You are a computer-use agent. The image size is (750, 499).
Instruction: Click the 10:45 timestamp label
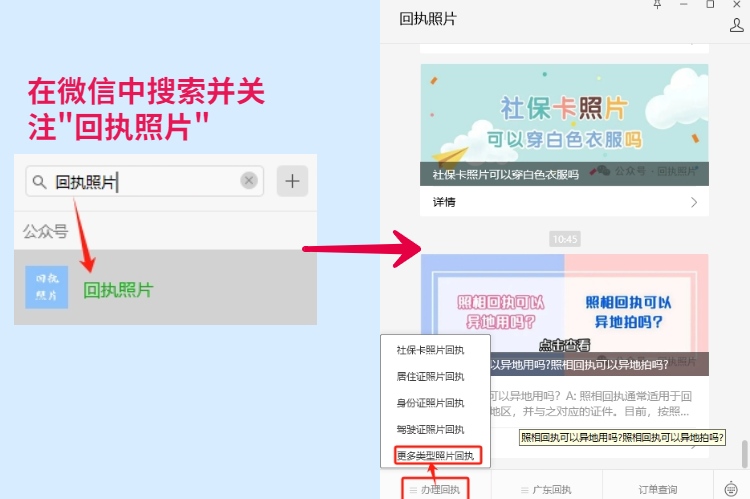(x=565, y=239)
